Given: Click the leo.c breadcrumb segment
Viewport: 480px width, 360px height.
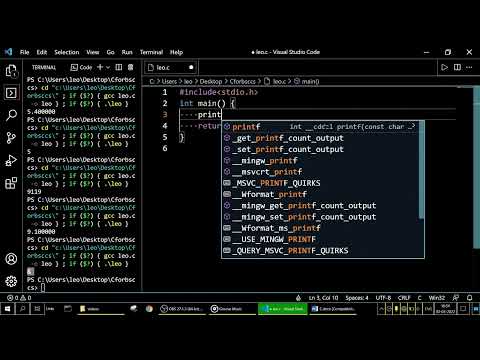Looking at the screenshot, I should click(x=275, y=81).
